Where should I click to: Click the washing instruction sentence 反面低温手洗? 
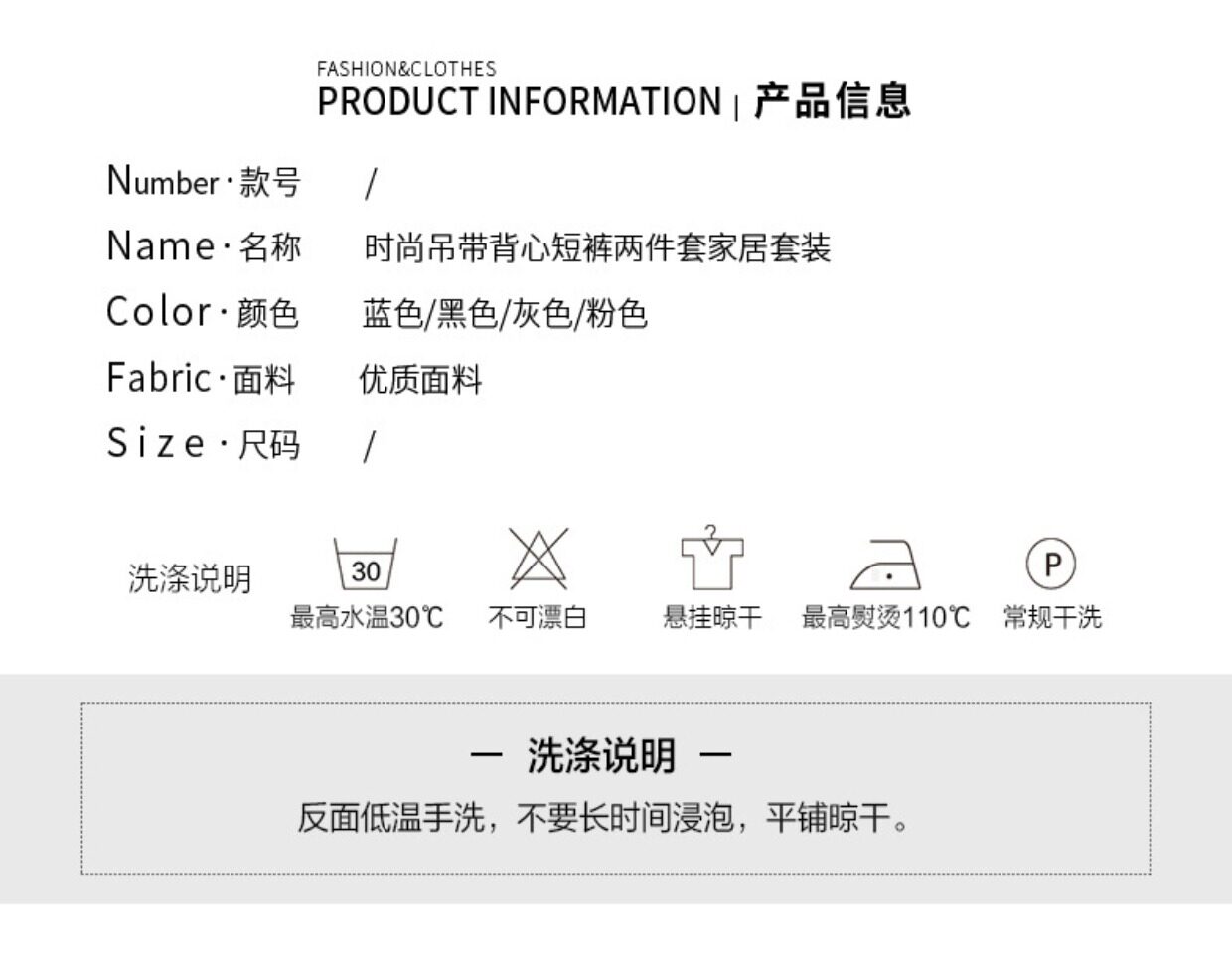(x=604, y=819)
